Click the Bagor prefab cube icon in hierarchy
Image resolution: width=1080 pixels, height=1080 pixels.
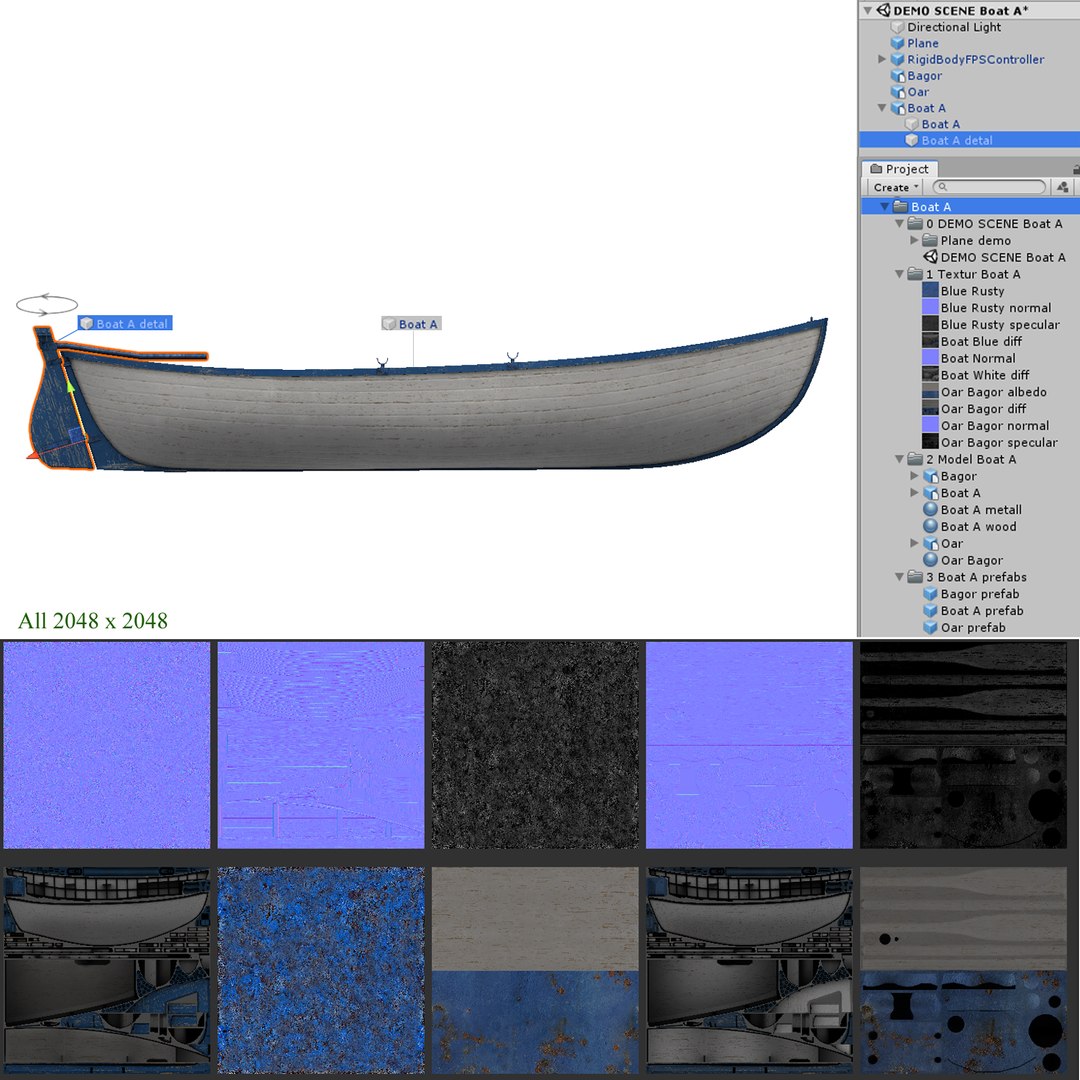[x=897, y=76]
